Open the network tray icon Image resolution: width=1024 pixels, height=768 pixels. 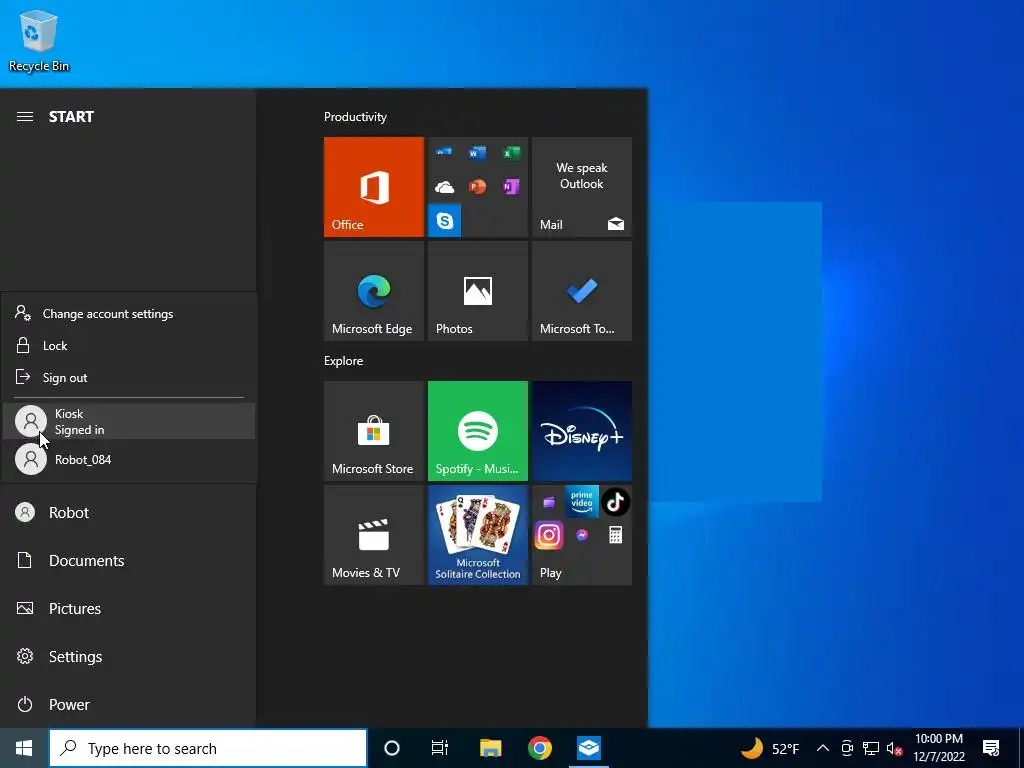coord(871,748)
